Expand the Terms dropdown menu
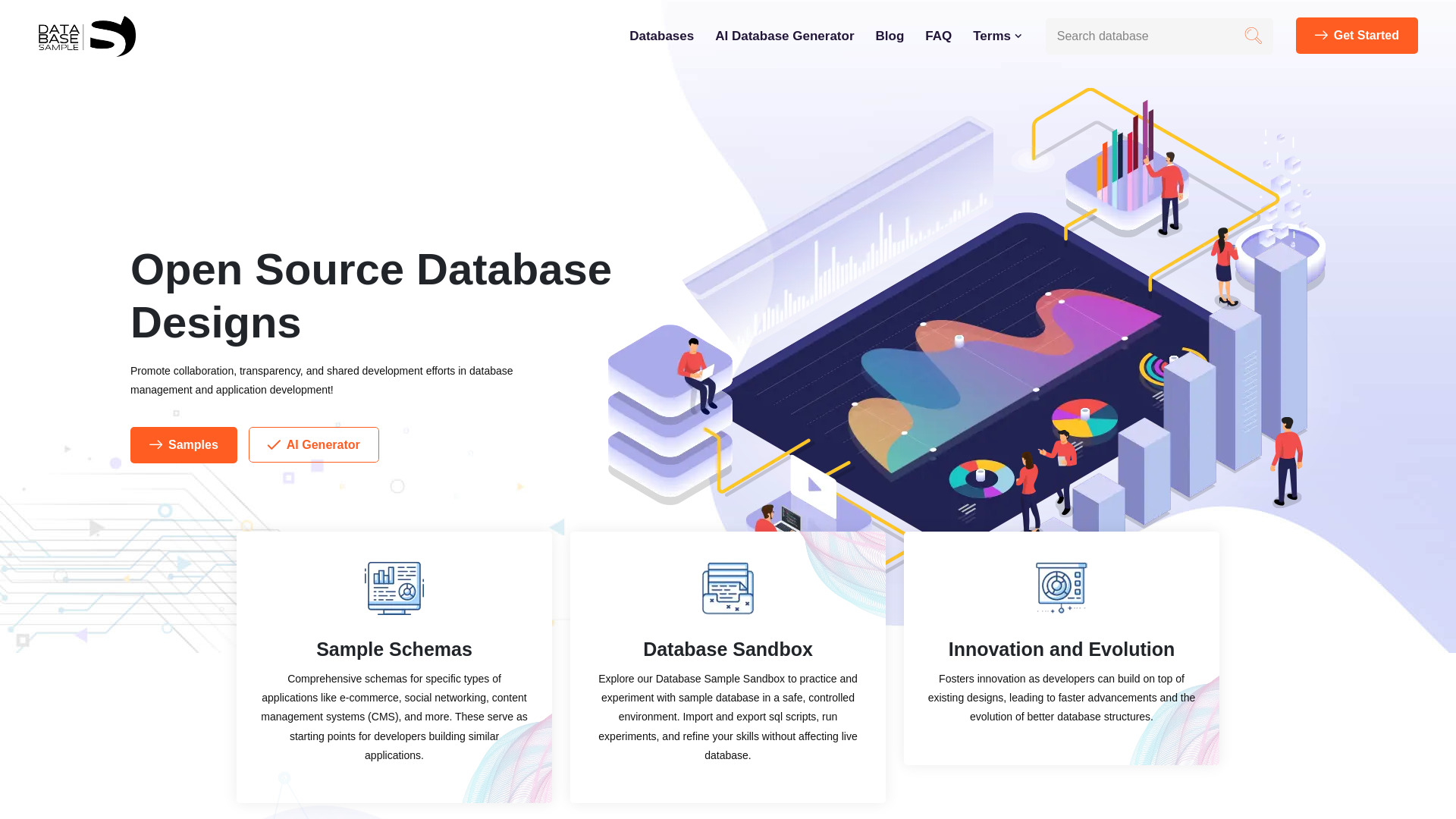This screenshot has width=1456, height=819. click(x=997, y=35)
